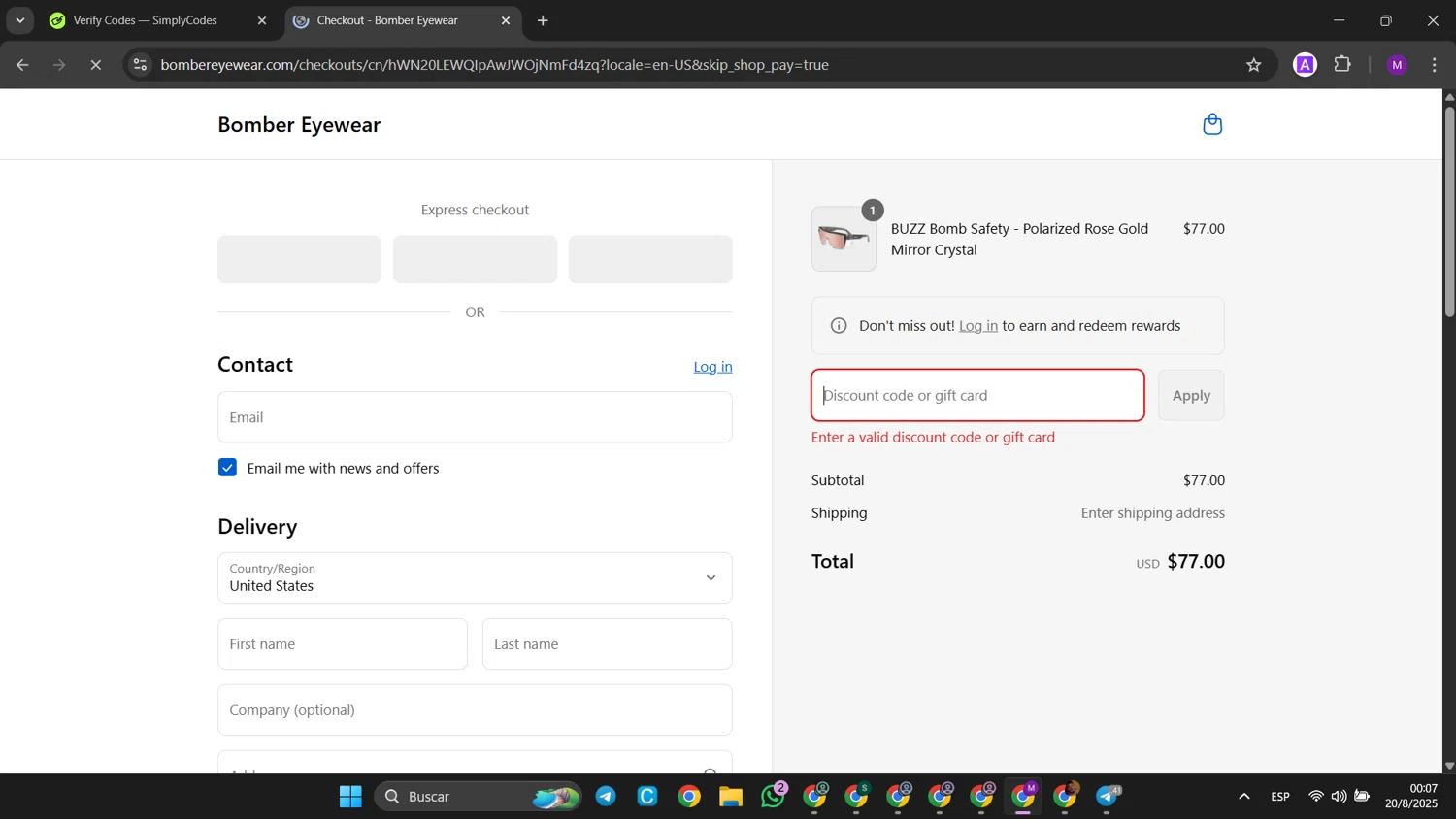Focus the Discount code or gift card field
1456x819 pixels.
977,395
